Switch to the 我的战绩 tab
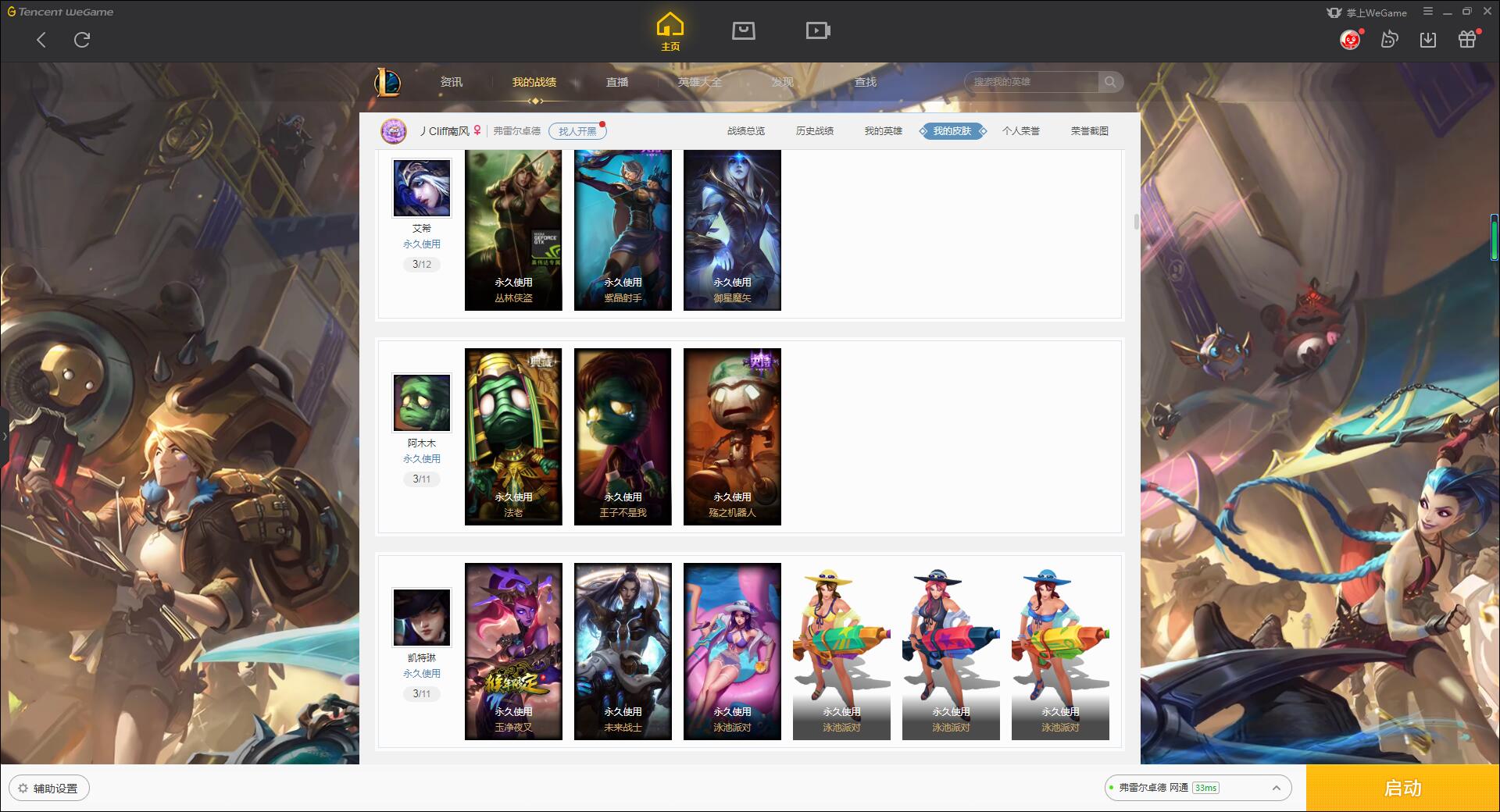 pos(534,82)
